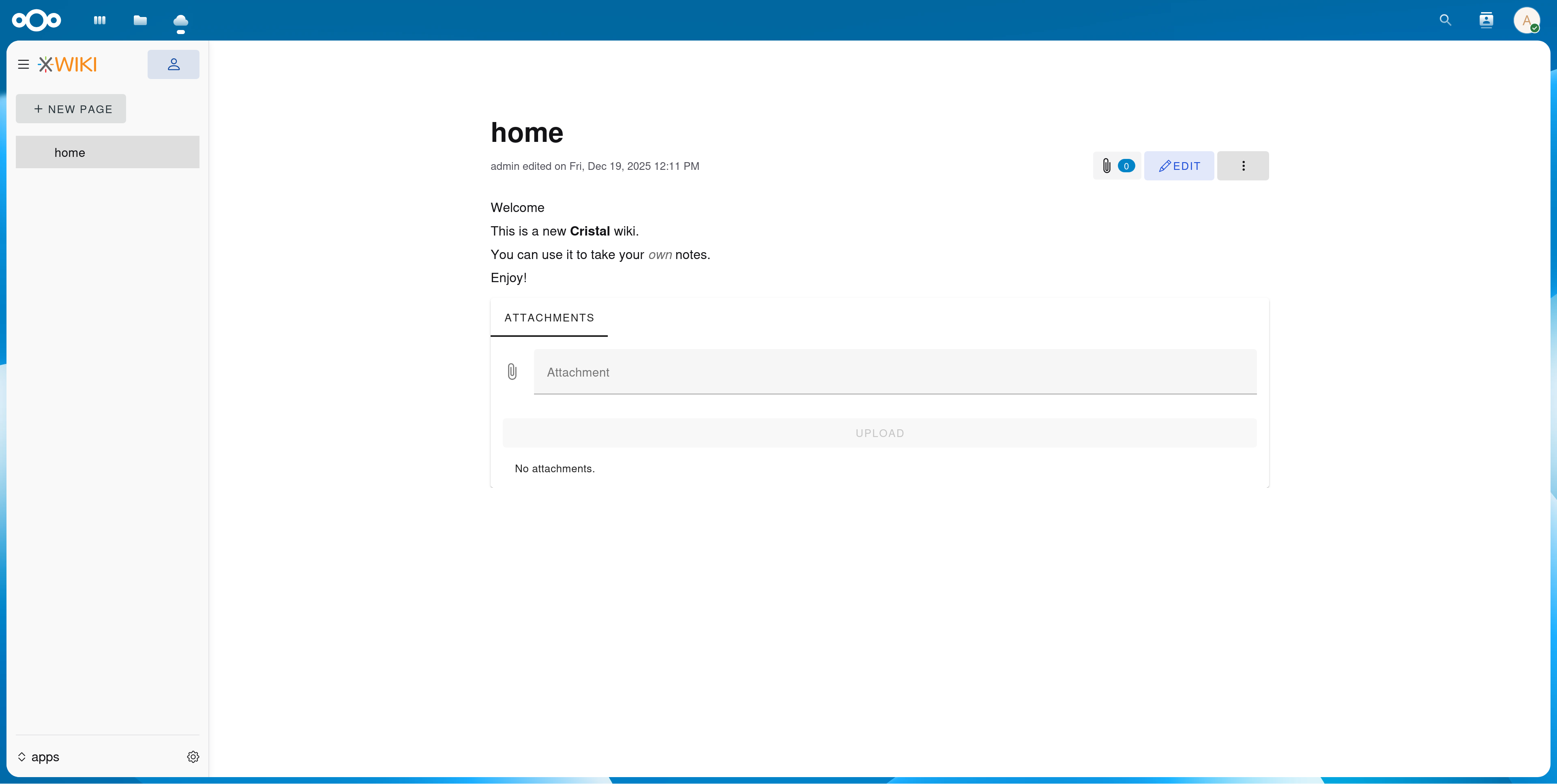Open the Files folder icon
The height and width of the screenshot is (784, 1557).
pos(140,20)
